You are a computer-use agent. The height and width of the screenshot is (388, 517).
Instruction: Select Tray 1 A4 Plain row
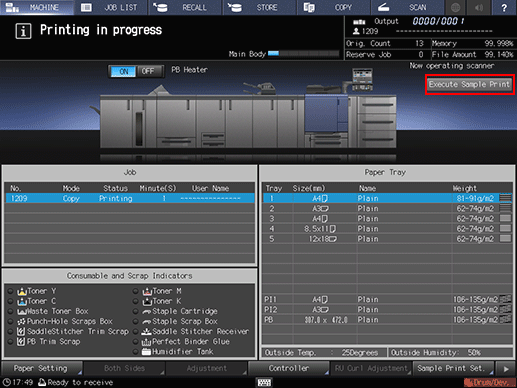click(388, 198)
